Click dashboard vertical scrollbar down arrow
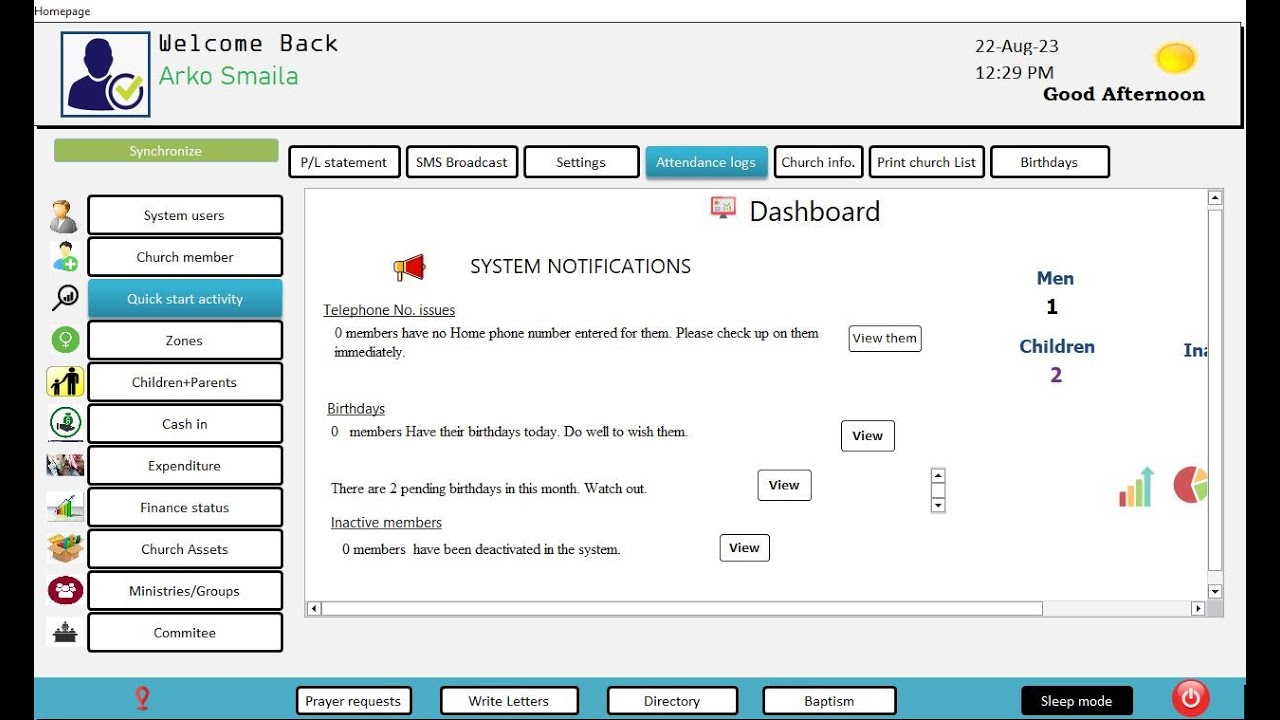The height and width of the screenshot is (720, 1280). 1215,591
